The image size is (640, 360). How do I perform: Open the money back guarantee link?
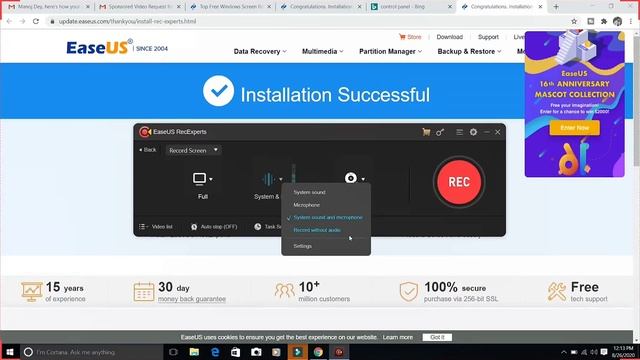(x=192, y=299)
